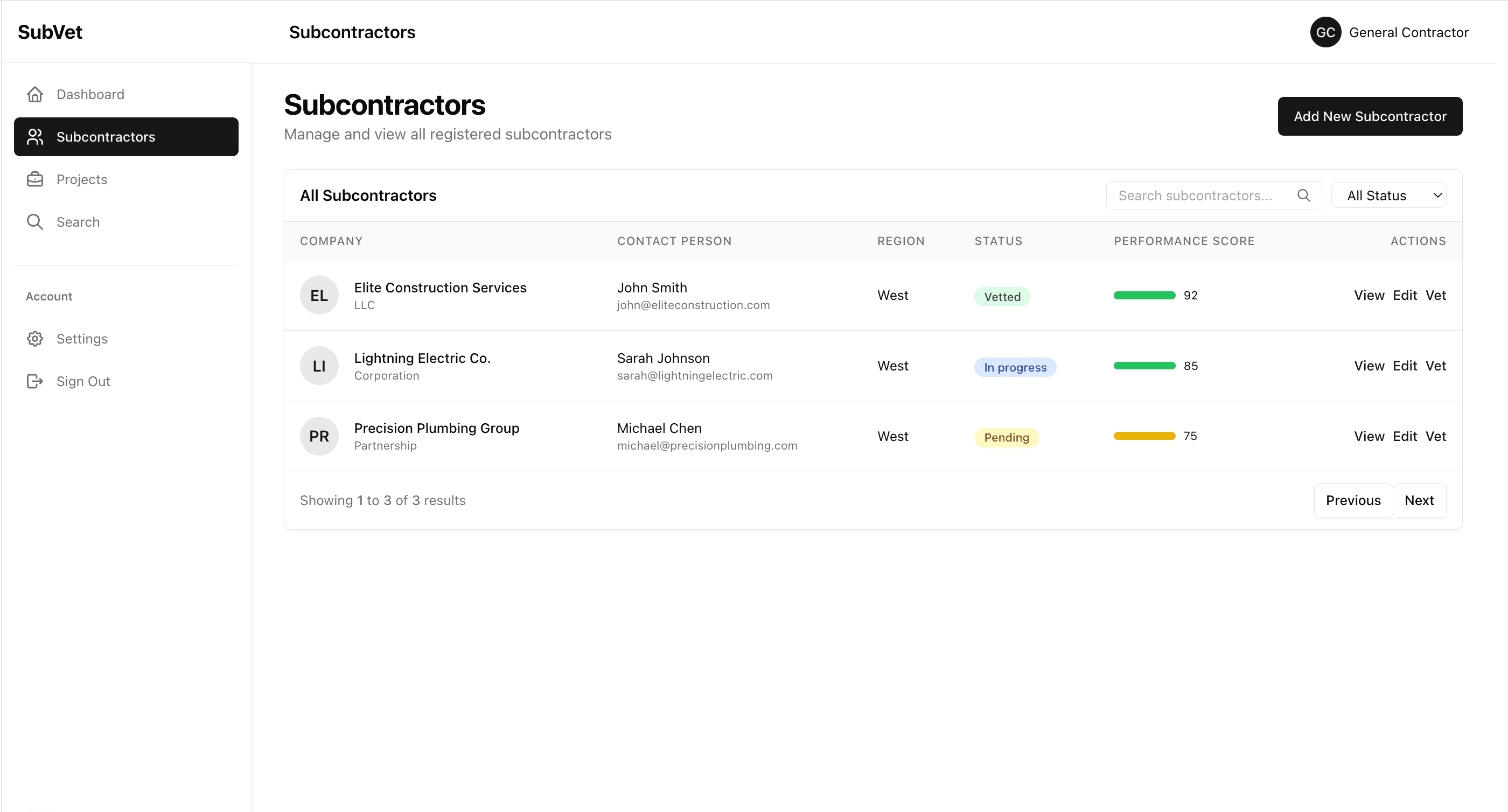Screen dimensions: 1508x812
Task: Open Settings via the gear icon
Action: (x=35, y=338)
